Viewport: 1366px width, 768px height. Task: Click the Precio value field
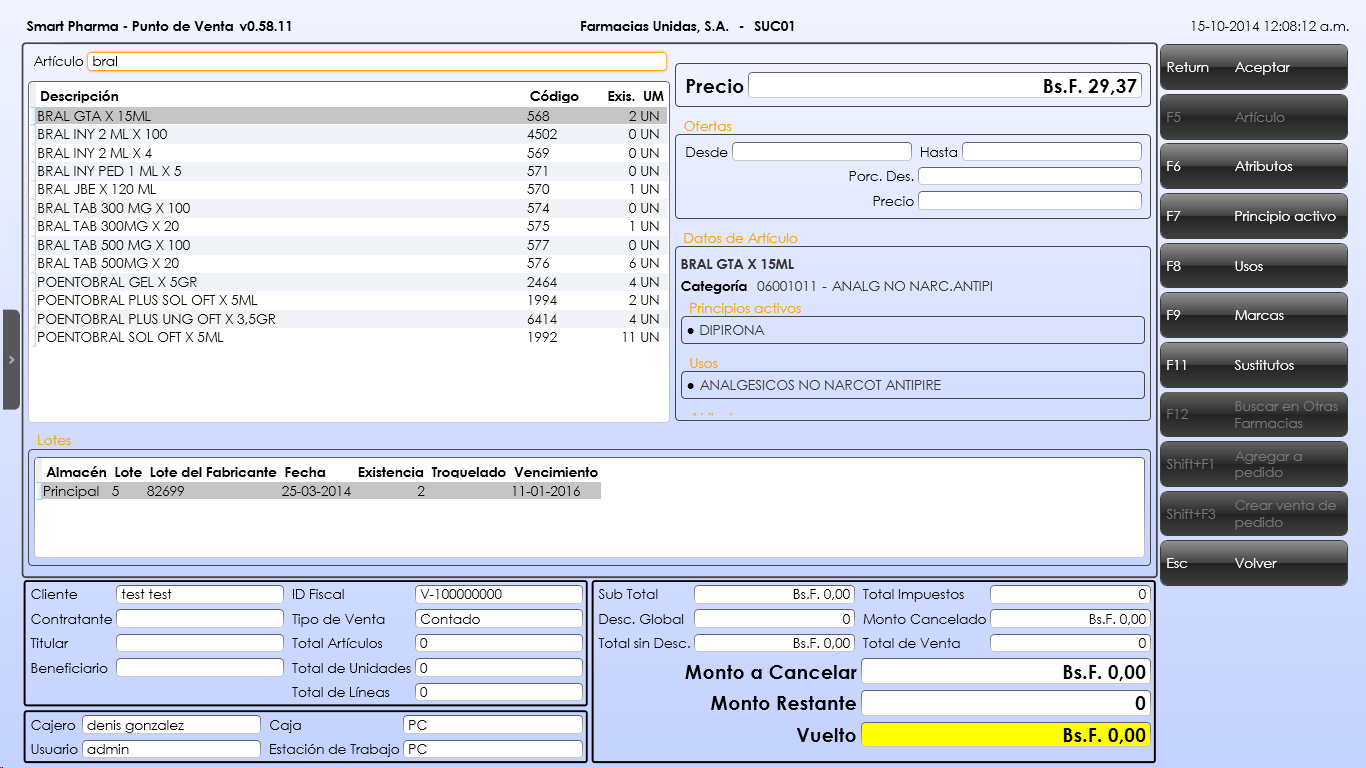945,86
